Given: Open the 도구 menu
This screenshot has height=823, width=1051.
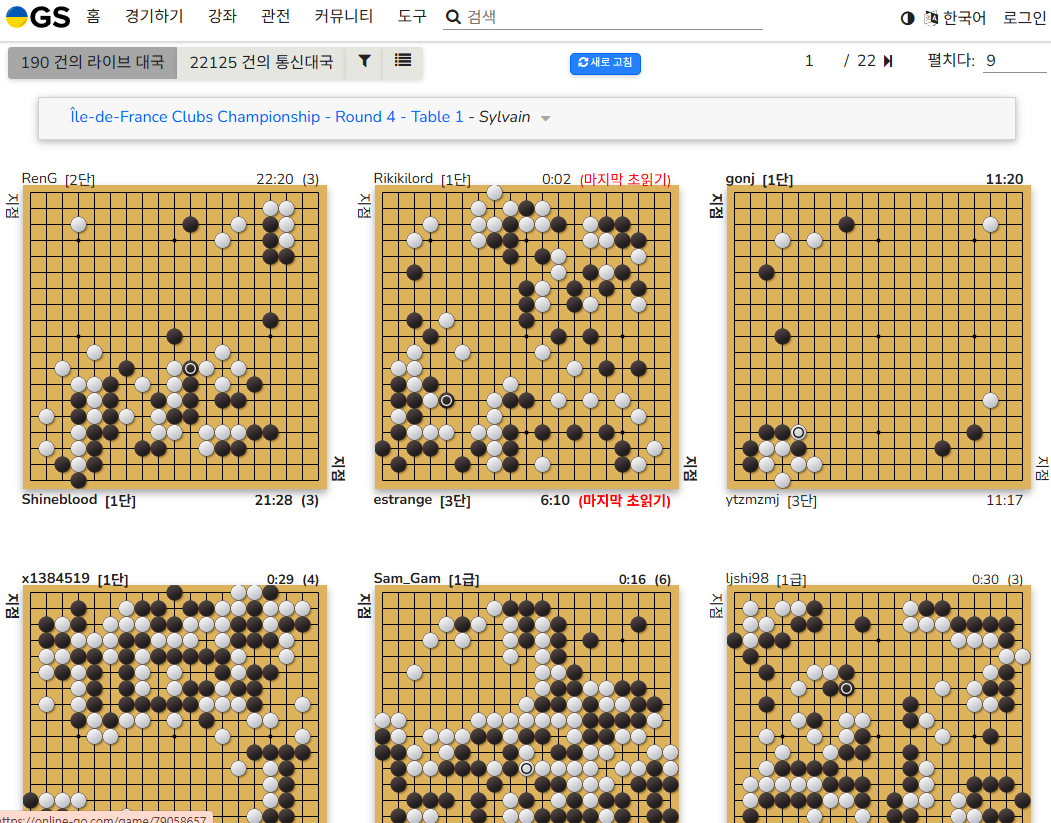Looking at the screenshot, I should (x=412, y=16).
